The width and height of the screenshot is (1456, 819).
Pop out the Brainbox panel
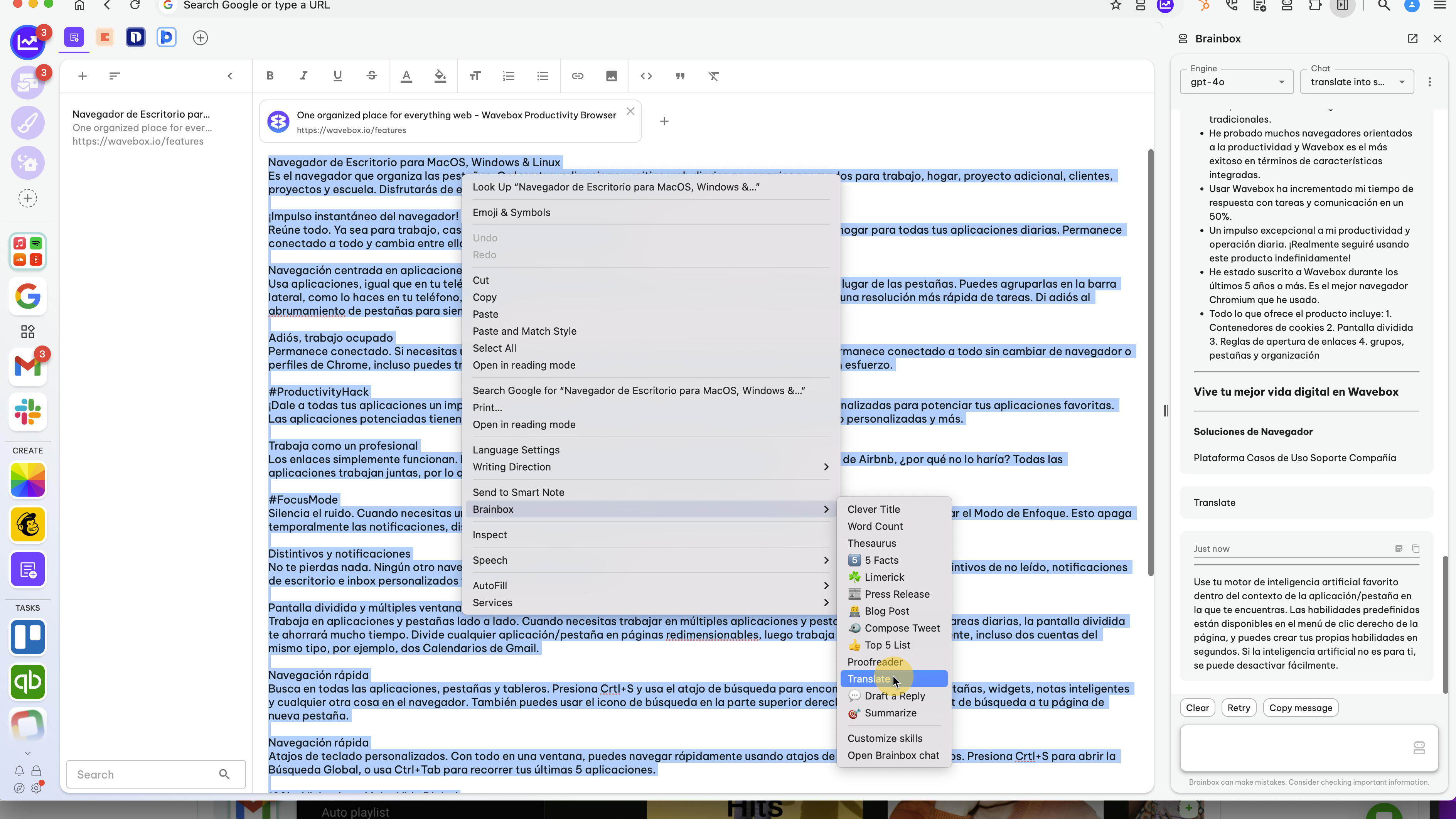click(x=1412, y=39)
